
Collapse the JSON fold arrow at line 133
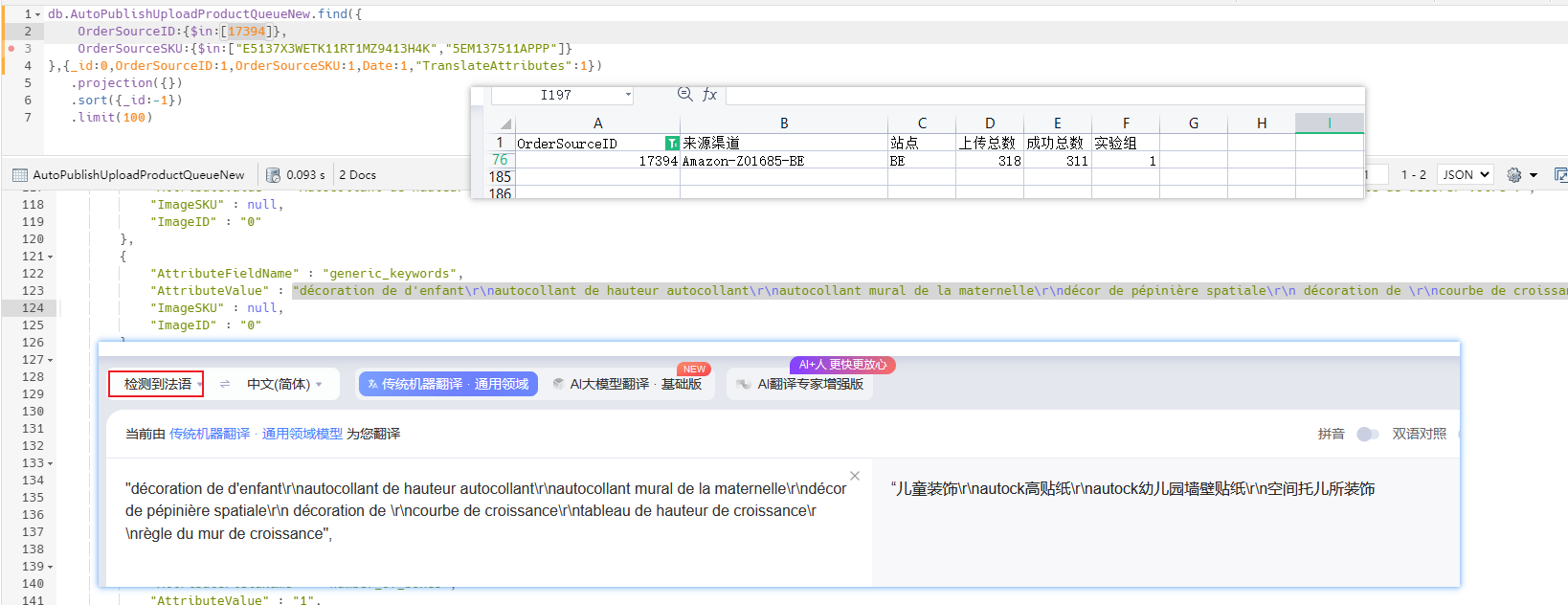point(50,463)
